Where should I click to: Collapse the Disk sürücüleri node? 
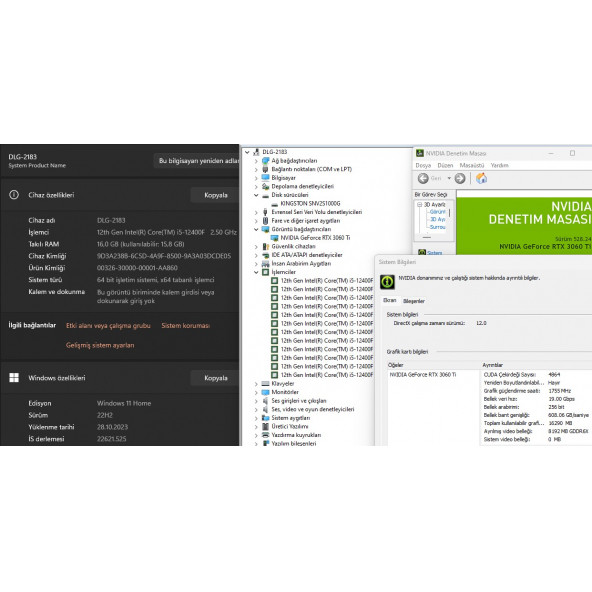(256, 195)
